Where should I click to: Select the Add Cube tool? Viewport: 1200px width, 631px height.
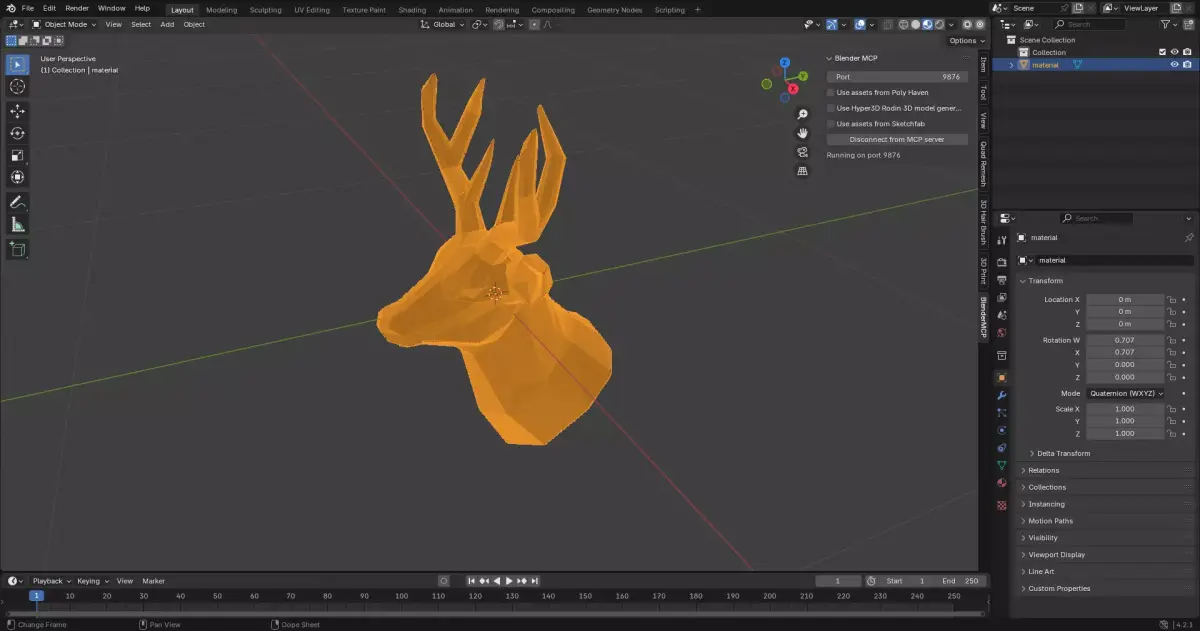click(x=17, y=249)
